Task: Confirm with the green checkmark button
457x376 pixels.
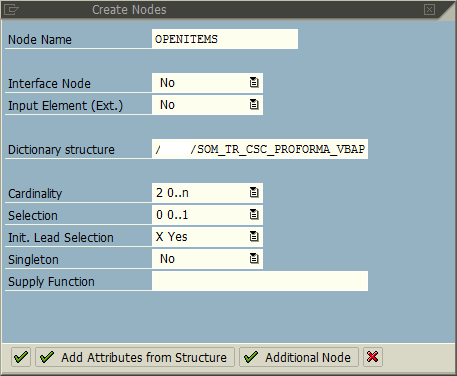Action: tap(21, 357)
